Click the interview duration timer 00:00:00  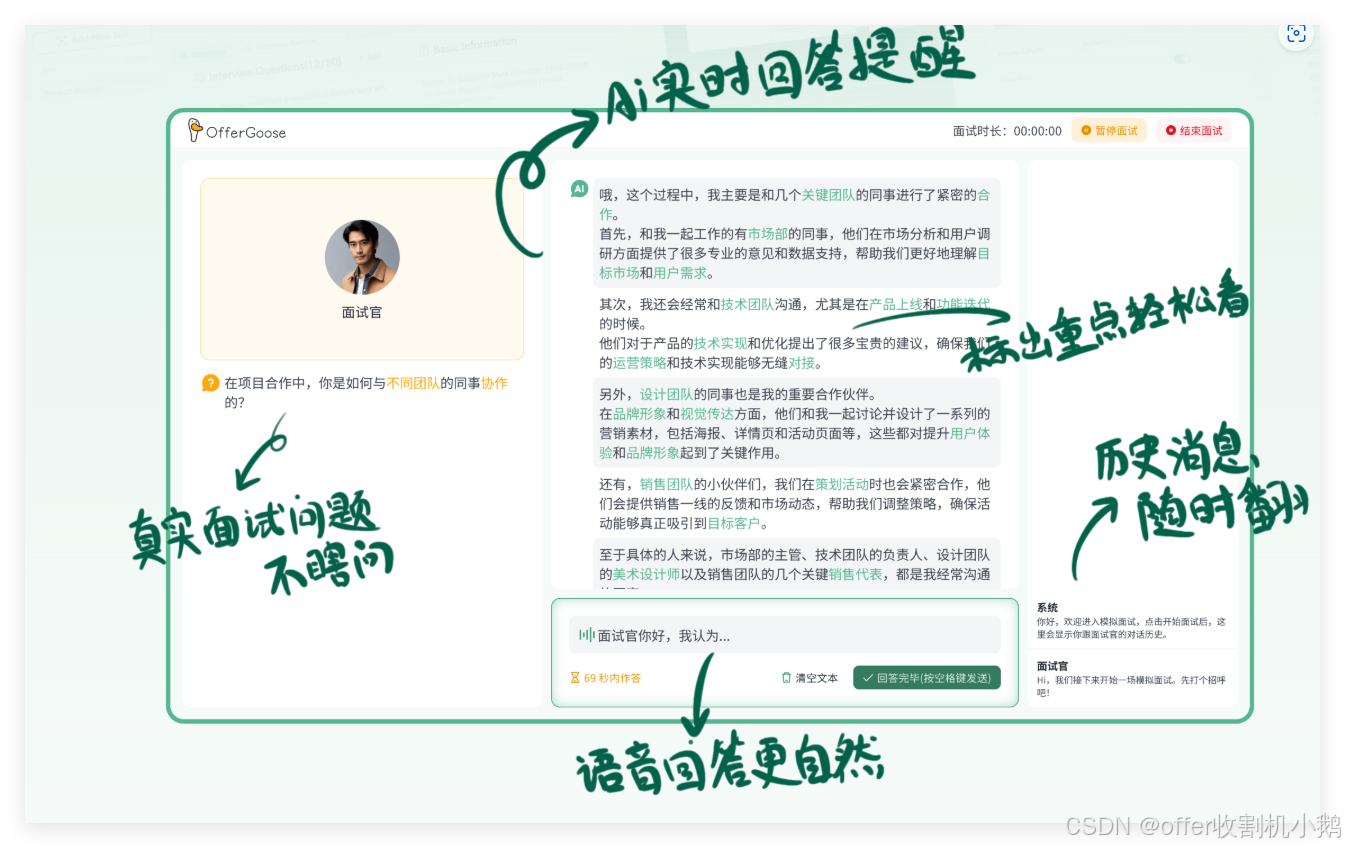point(1037,131)
